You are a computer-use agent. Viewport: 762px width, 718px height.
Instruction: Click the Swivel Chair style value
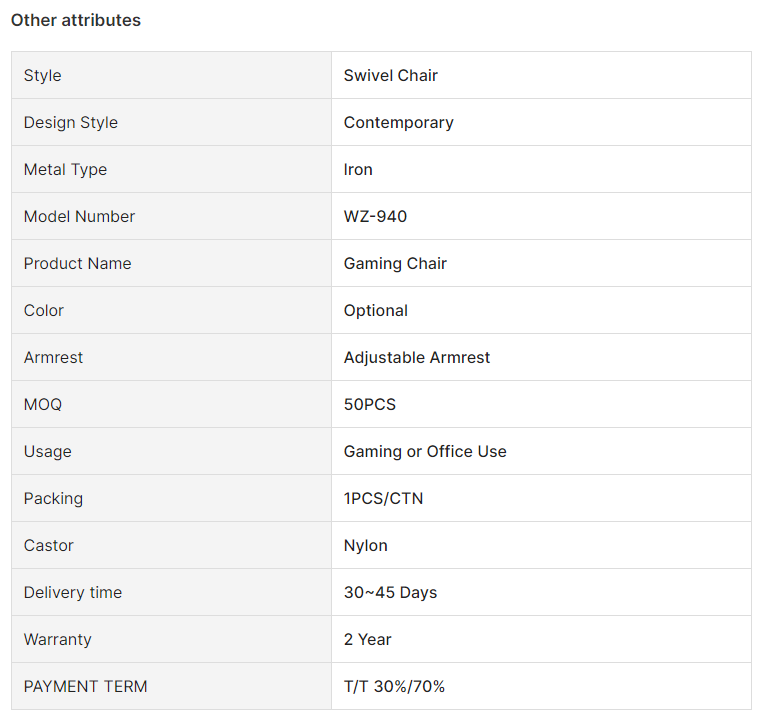pyautogui.click(x=391, y=75)
